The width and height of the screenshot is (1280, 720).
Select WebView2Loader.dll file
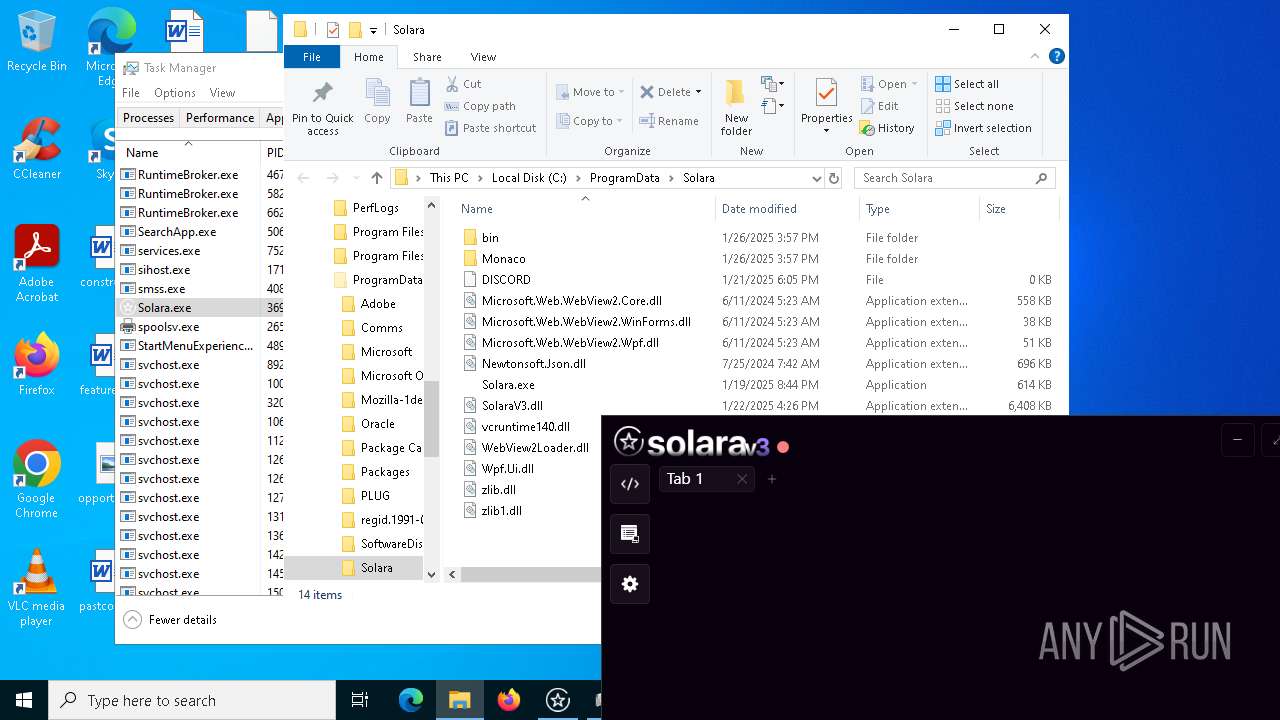click(535, 448)
